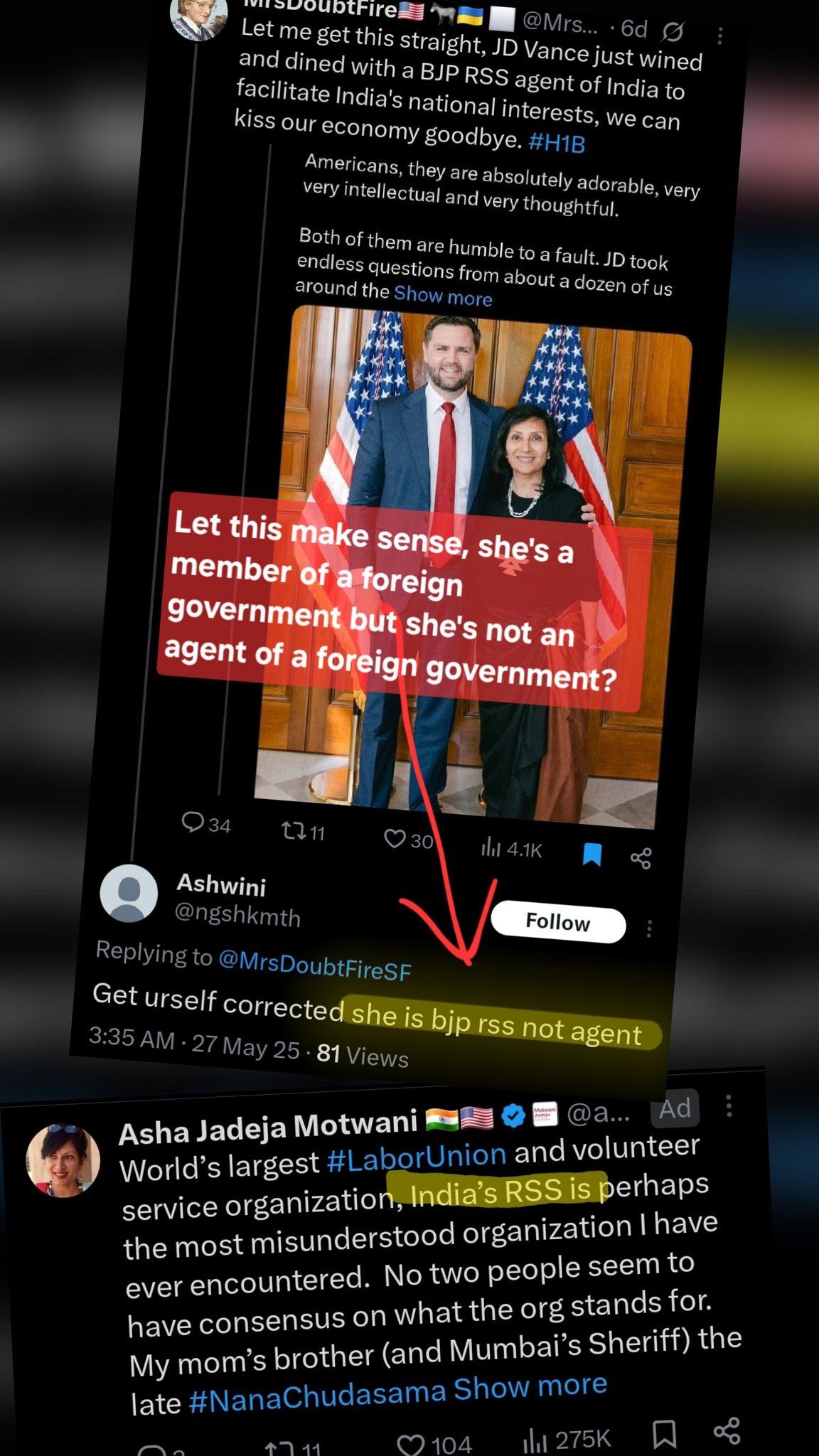
Task: Bookmark the Asha Jadeja Motwani post
Action: [x=664, y=1434]
